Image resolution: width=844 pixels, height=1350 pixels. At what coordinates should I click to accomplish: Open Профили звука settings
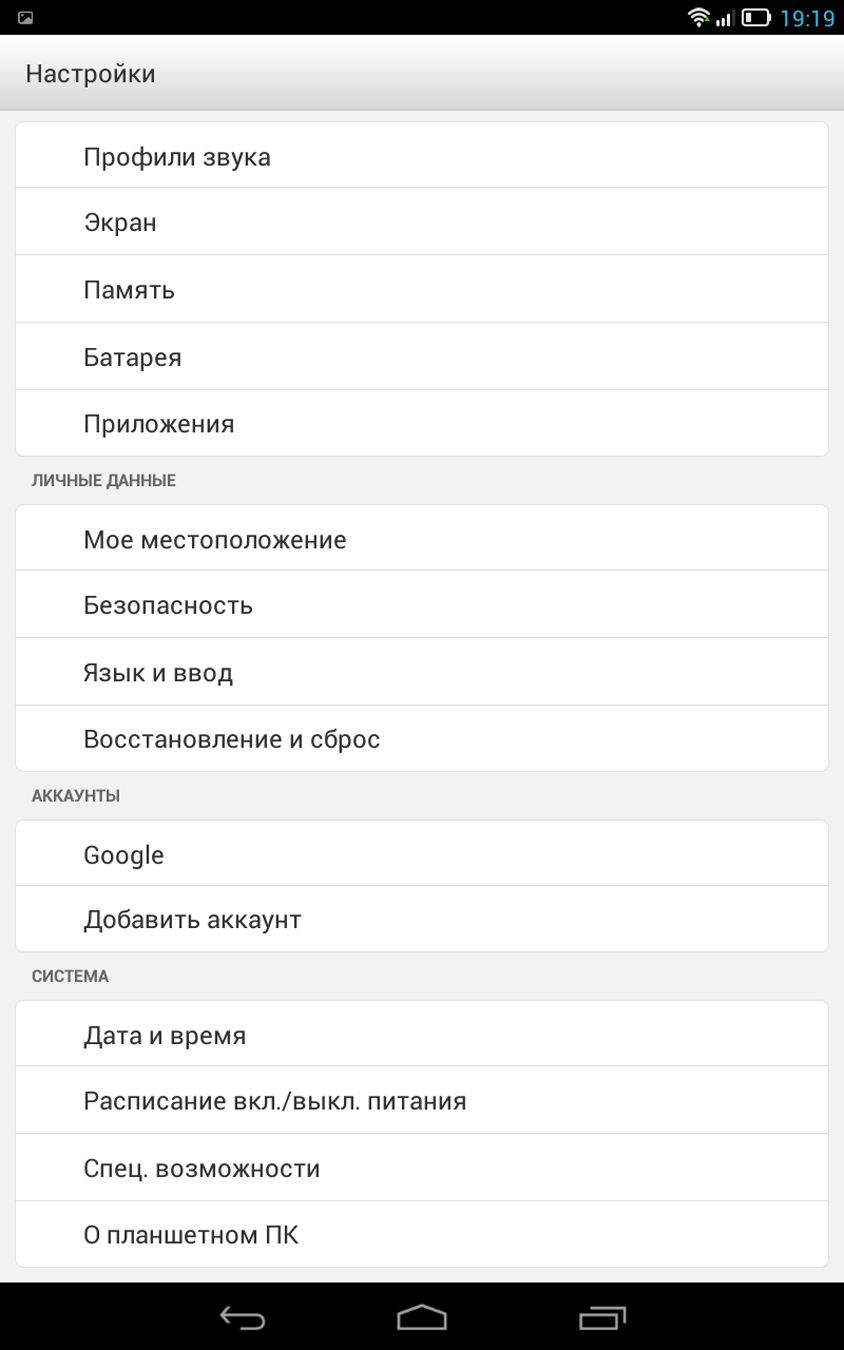tap(422, 157)
